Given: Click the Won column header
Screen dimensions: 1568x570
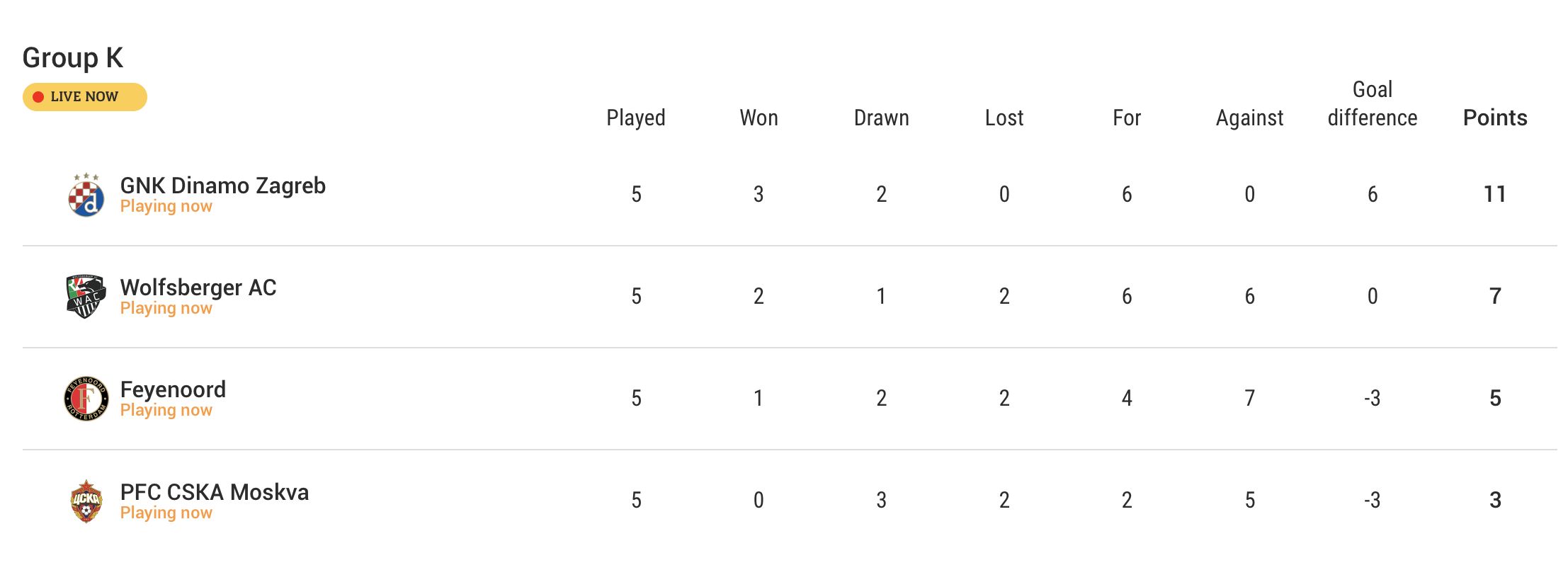Looking at the screenshot, I should pyautogui.click(x=759, y=118).
